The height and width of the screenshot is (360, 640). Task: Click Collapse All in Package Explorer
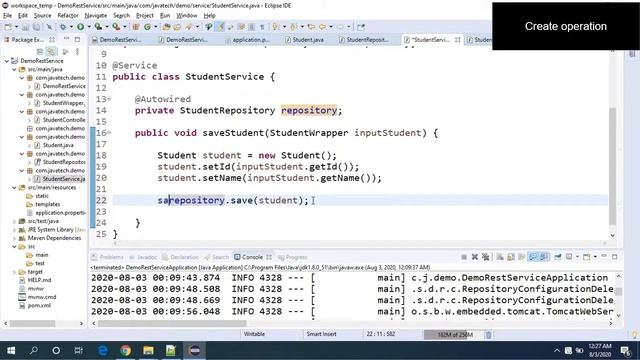pos(40,51)
